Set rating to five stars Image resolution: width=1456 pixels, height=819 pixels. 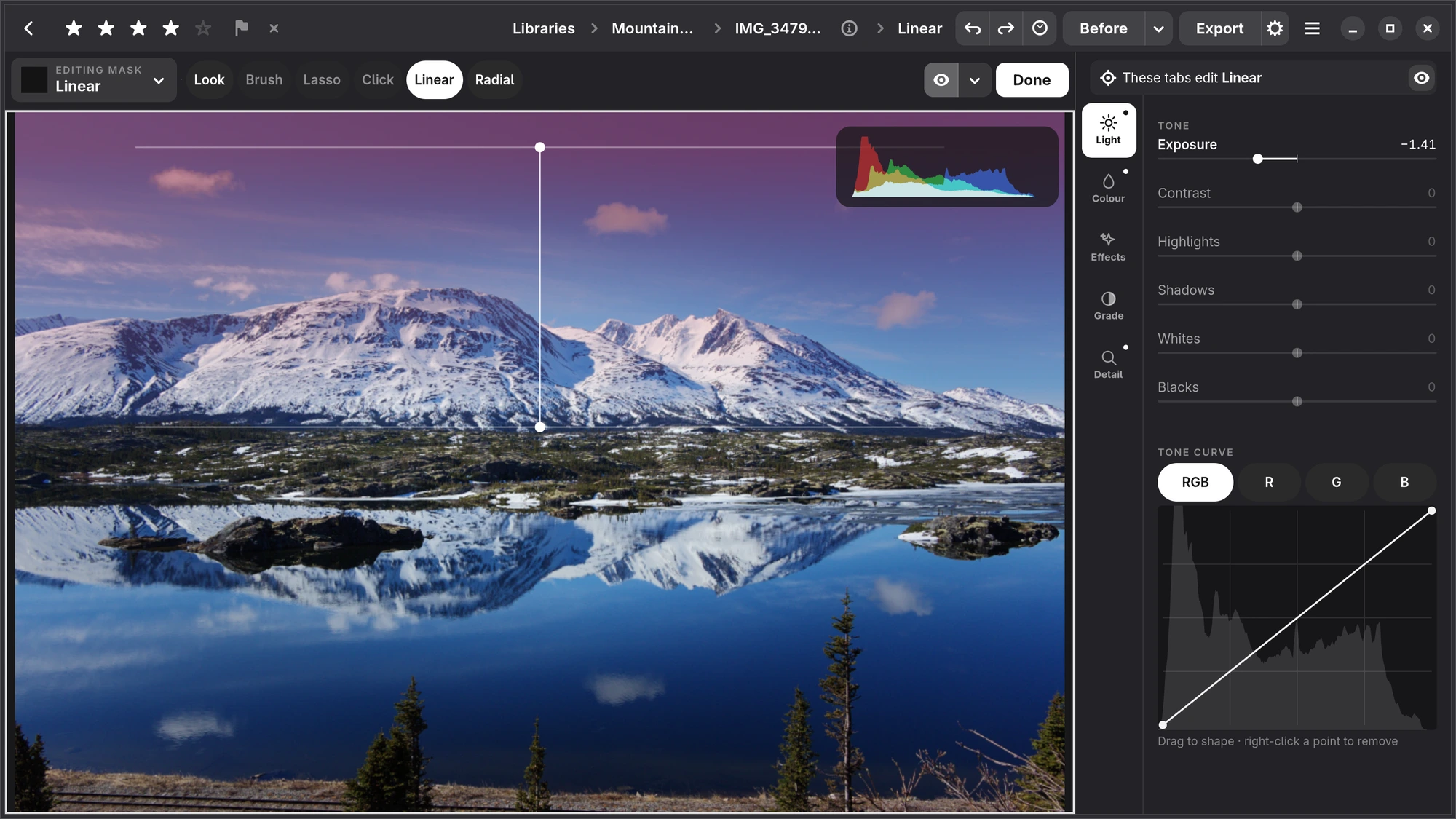203,28
